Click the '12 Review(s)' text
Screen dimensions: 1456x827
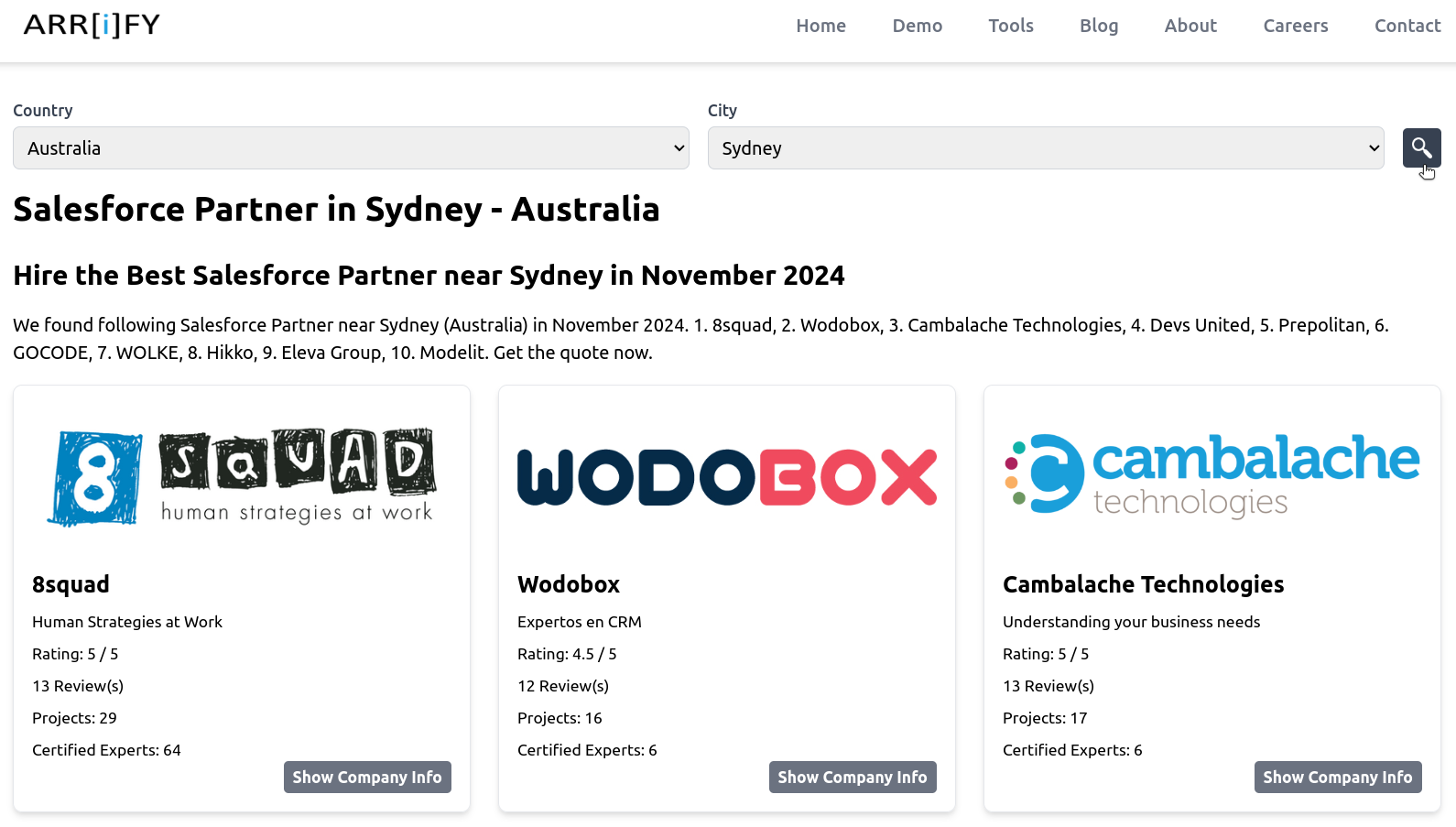coord(563,686)
